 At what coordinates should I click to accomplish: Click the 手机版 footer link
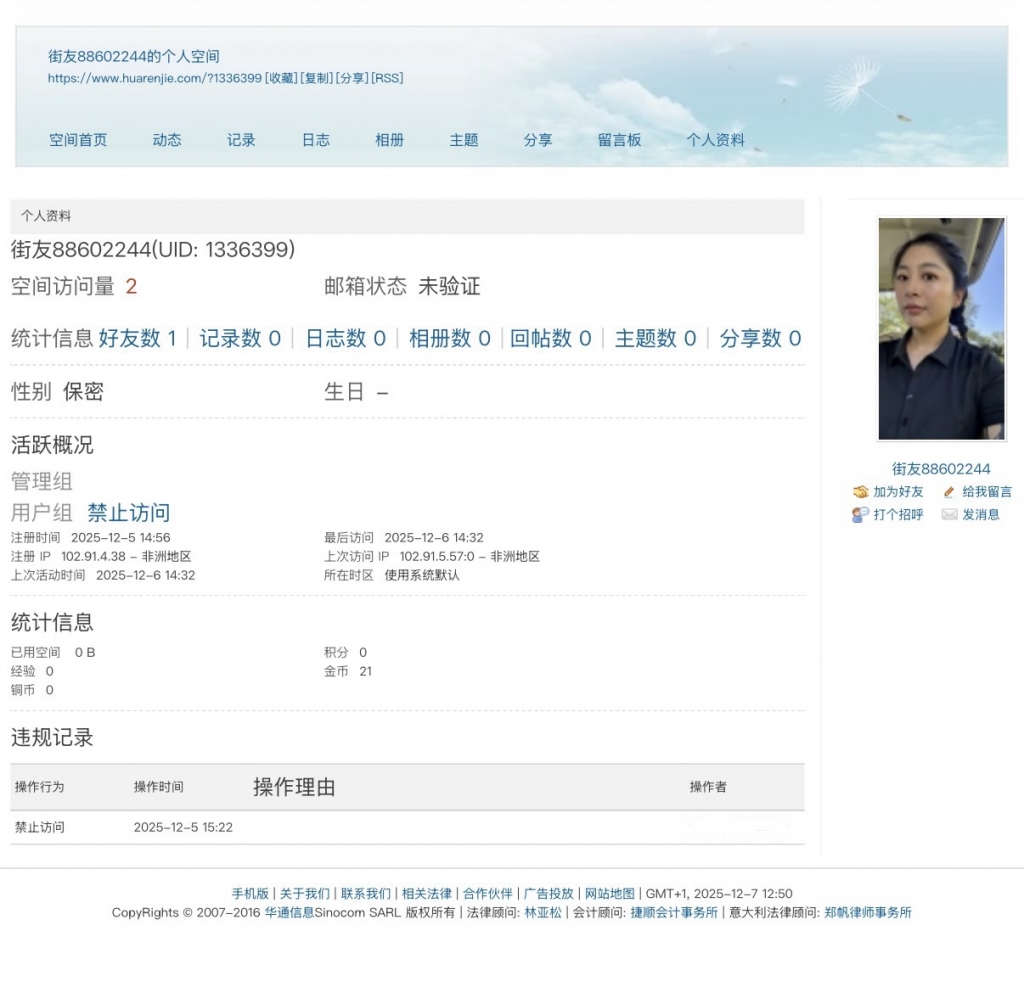tap(250, 894)
